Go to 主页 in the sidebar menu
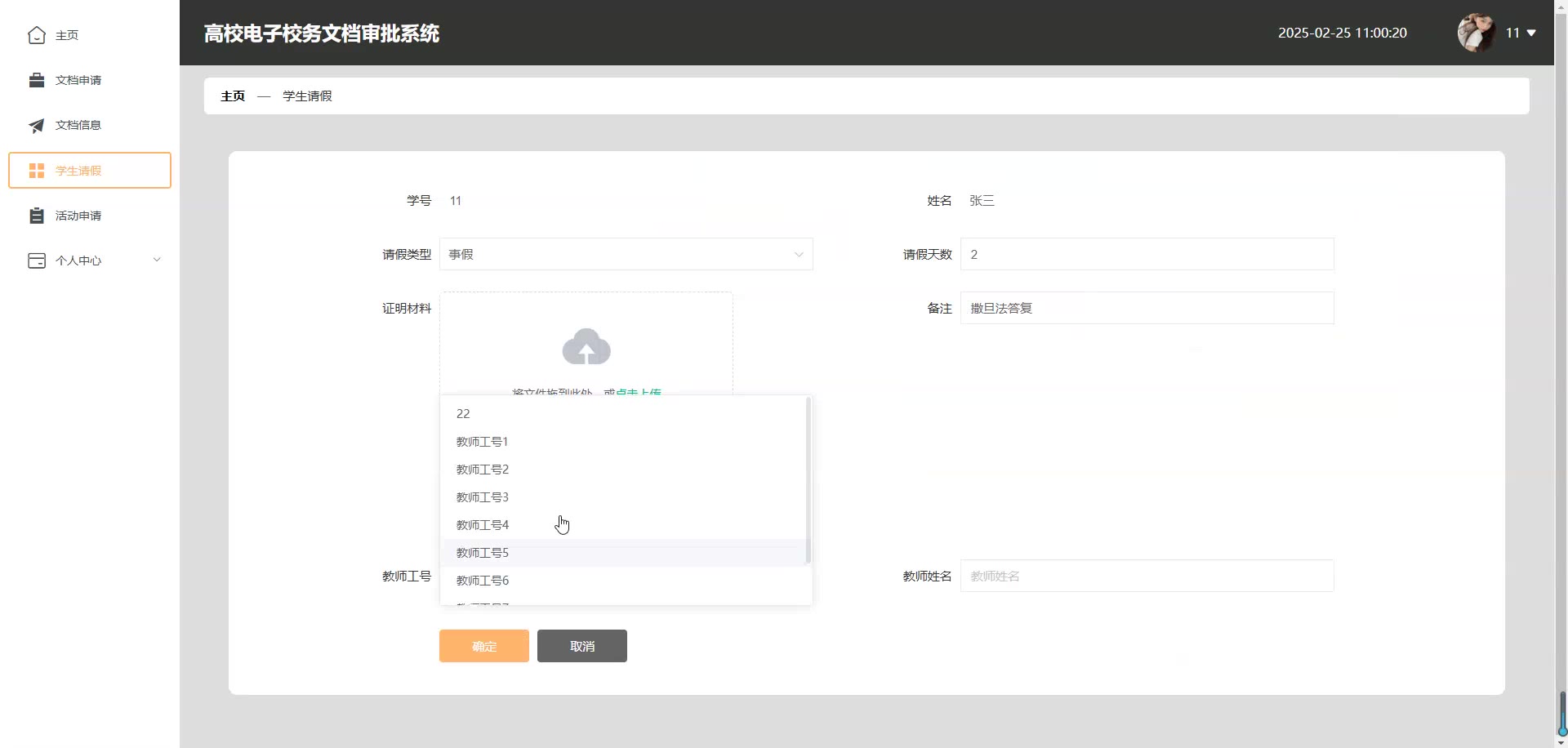 [90, 35]
